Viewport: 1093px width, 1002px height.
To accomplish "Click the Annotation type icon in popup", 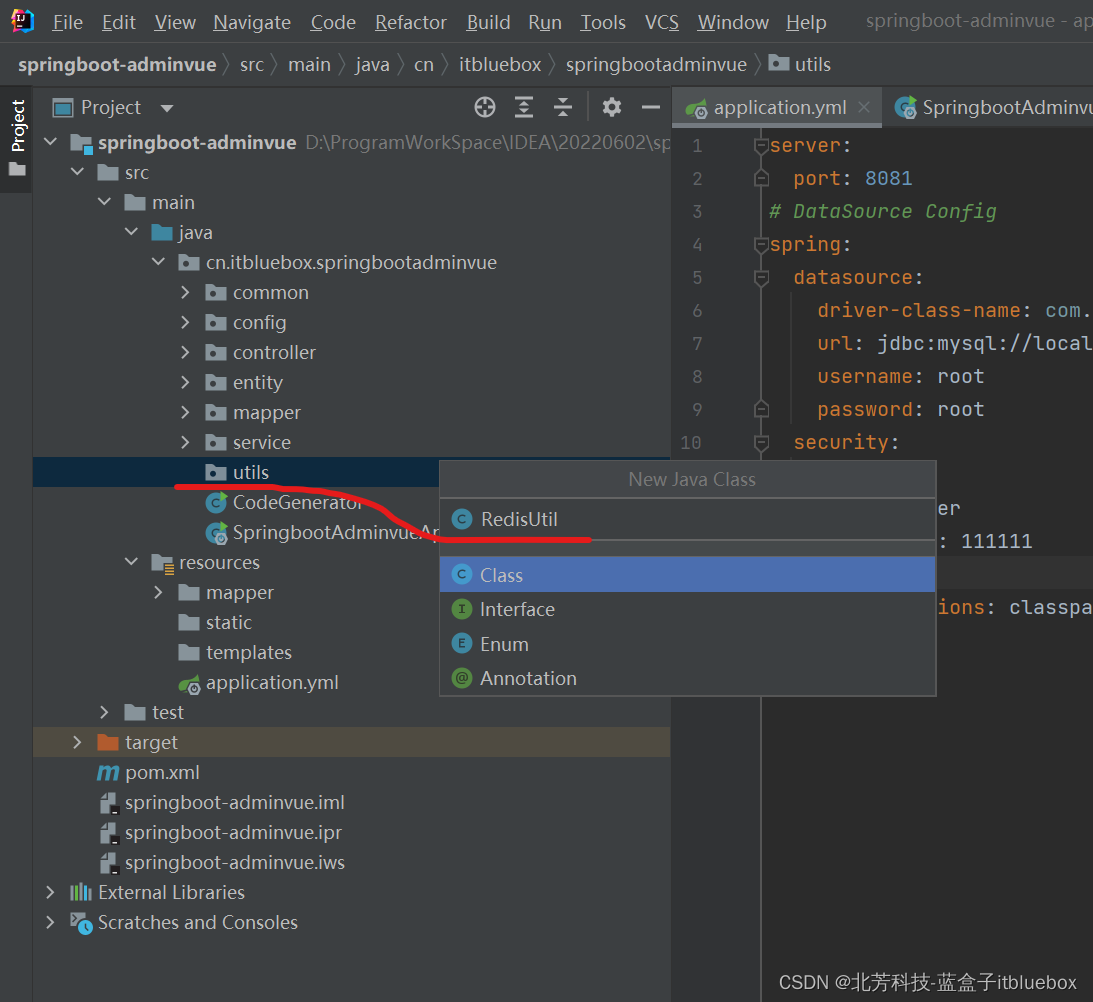I will (461, 678).
